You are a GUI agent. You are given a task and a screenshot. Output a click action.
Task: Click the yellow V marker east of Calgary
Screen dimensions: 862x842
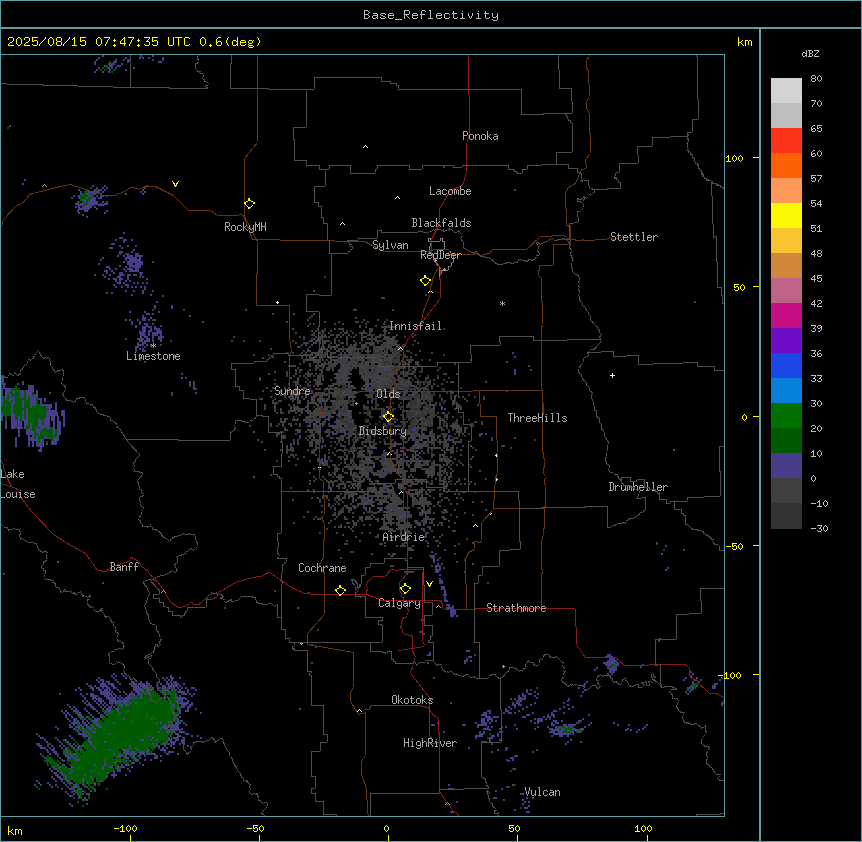click(x=429, y=584)
